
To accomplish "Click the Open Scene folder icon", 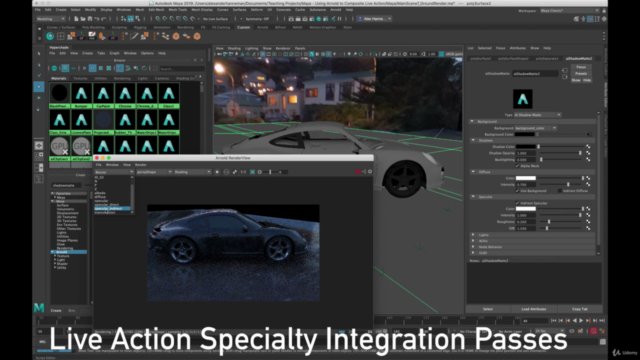I will (x=83, y=19).
